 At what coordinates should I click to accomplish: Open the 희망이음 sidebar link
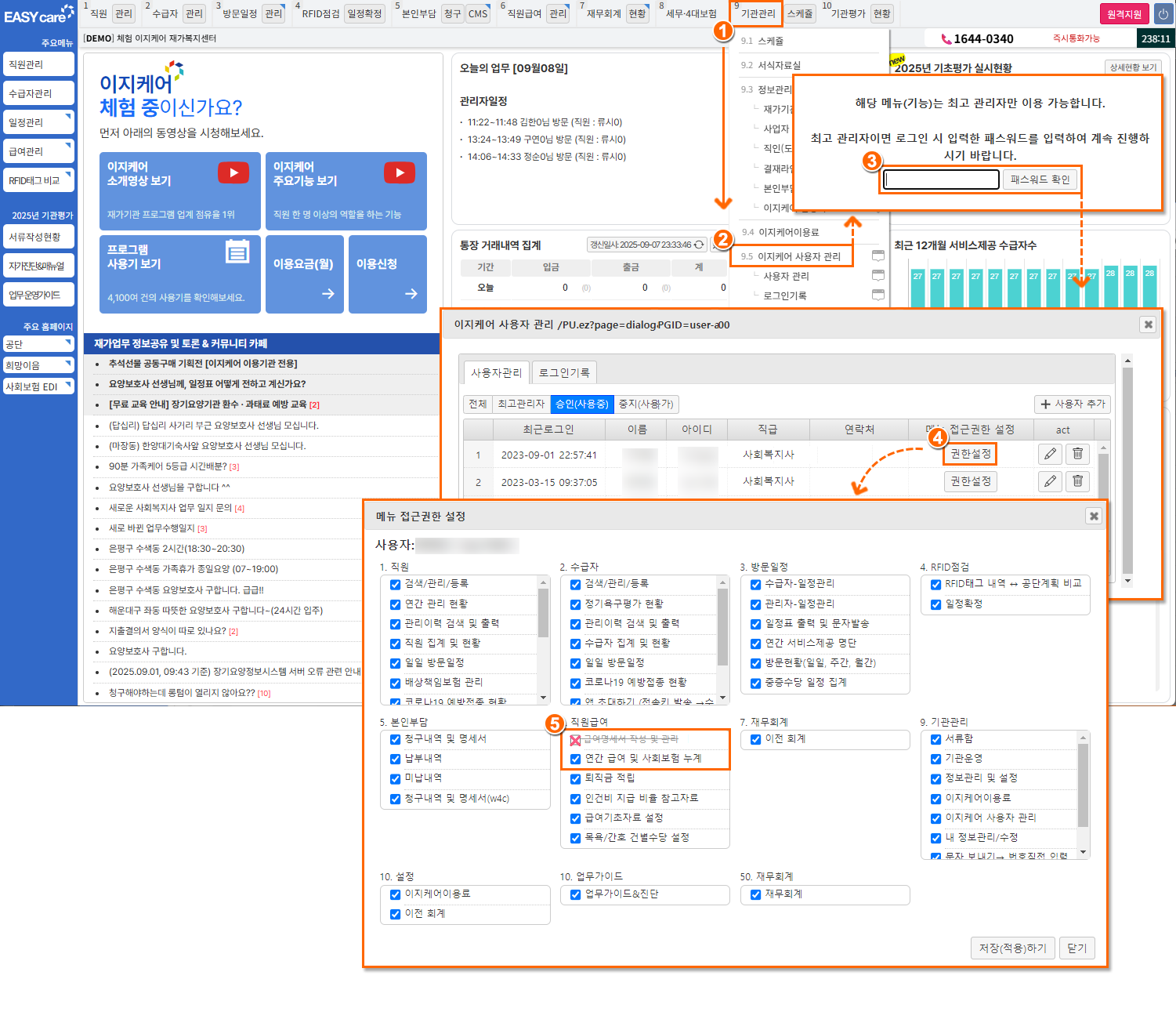pyautogui.click(x=38, y=365)
